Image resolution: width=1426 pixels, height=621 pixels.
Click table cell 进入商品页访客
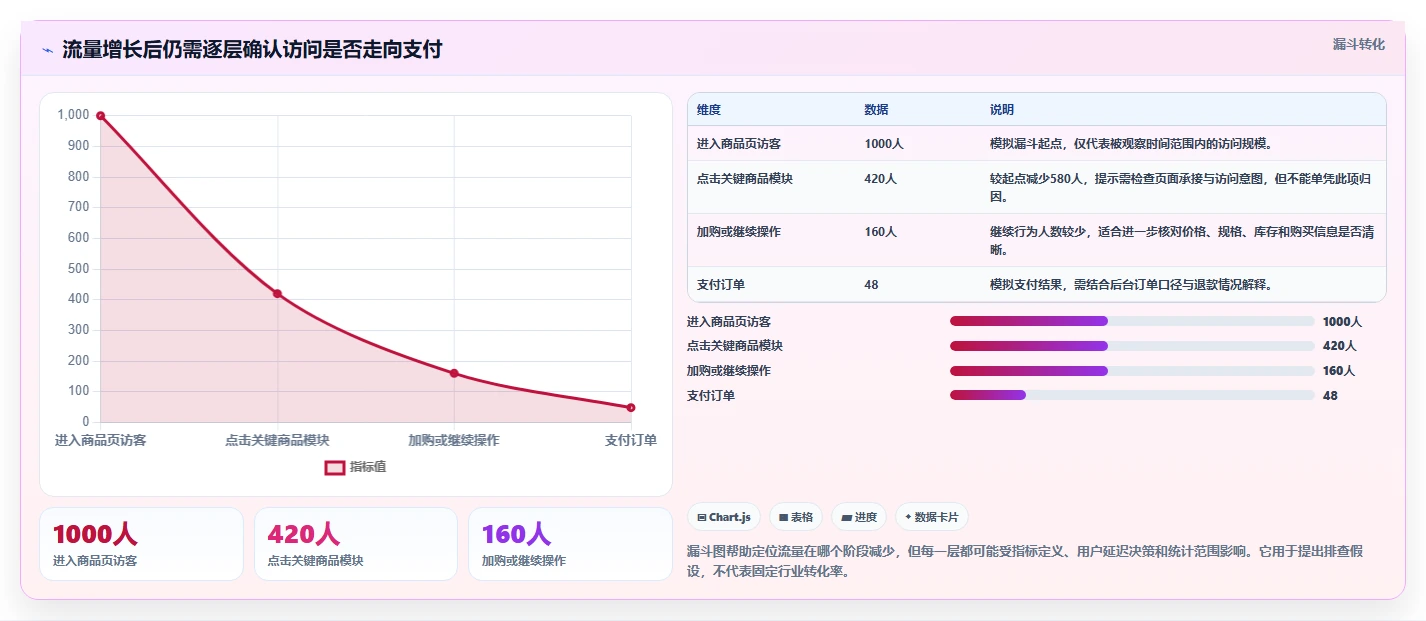[739, 143]
